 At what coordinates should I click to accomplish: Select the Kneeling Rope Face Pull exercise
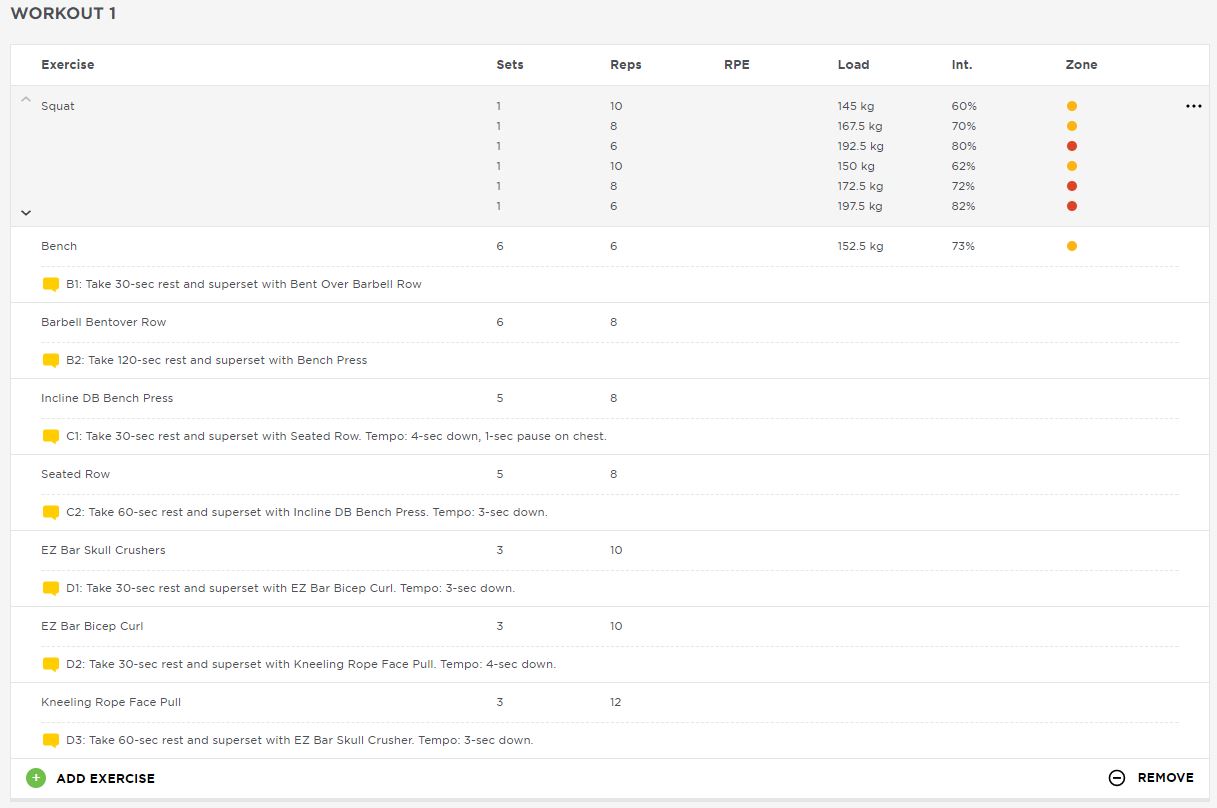[x=111, y=702]
